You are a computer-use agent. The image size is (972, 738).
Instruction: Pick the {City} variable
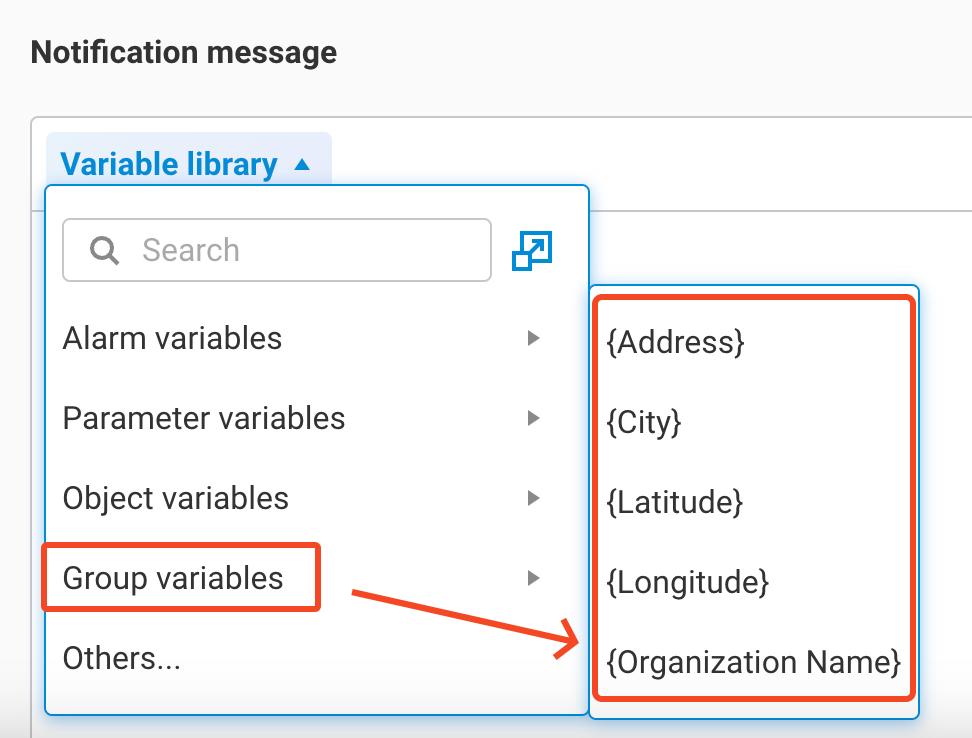[644, 422]
